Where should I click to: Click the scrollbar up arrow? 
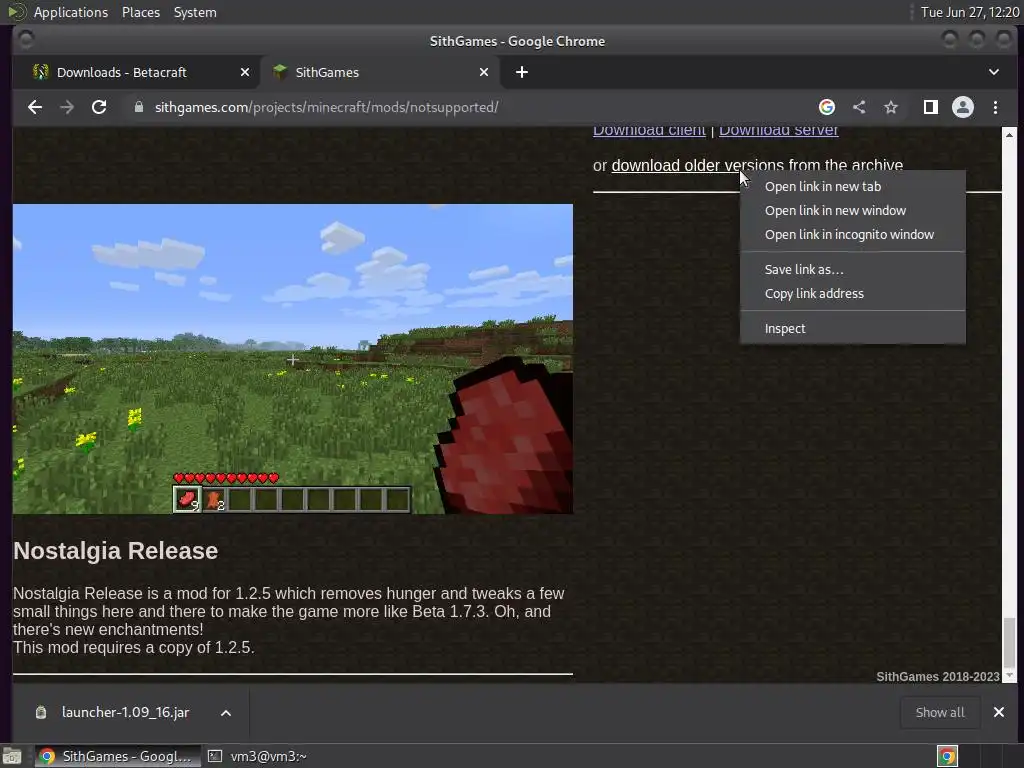[1009, 134]
